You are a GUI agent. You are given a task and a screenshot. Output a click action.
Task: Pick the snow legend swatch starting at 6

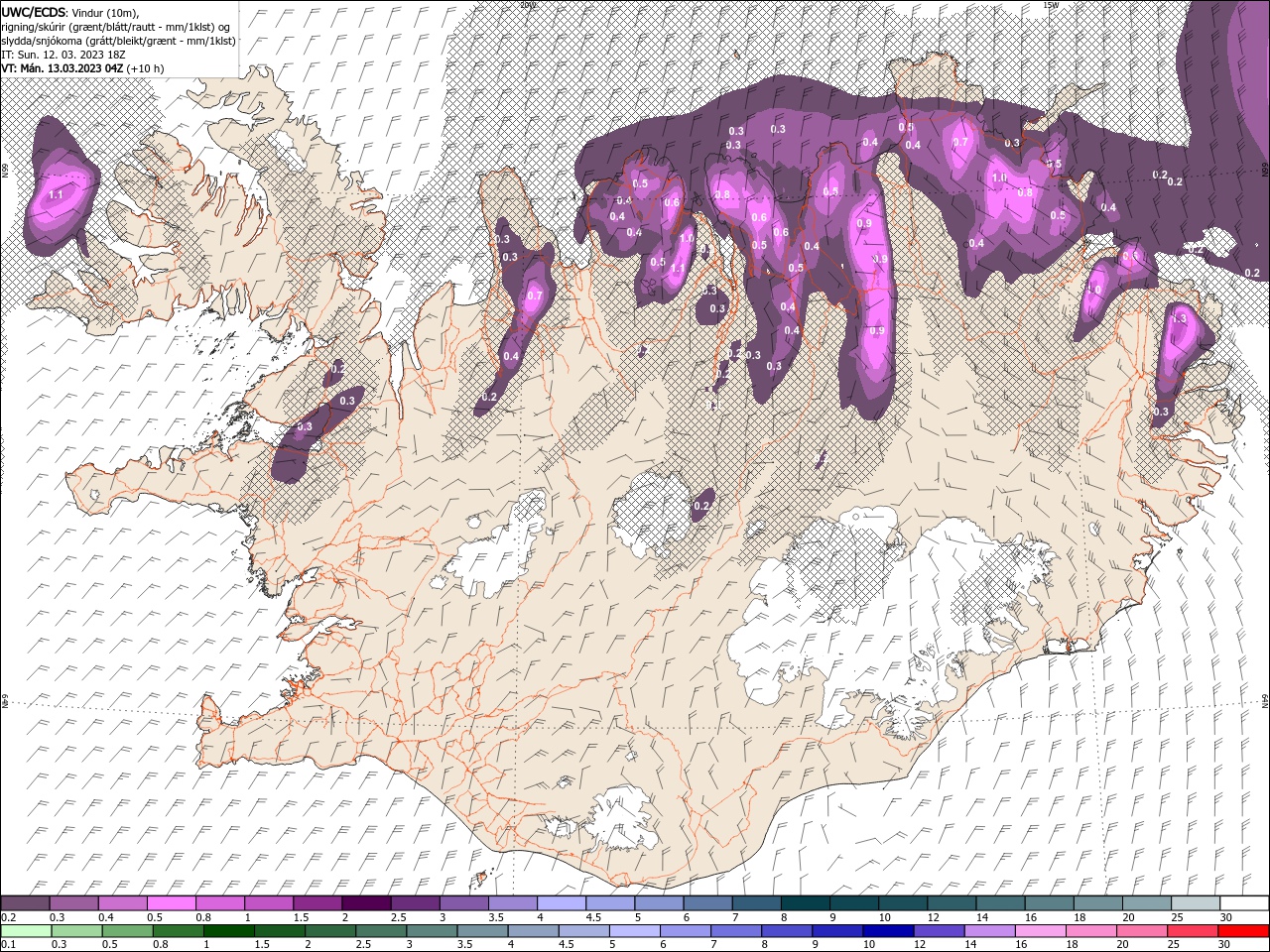pos(707,903)
